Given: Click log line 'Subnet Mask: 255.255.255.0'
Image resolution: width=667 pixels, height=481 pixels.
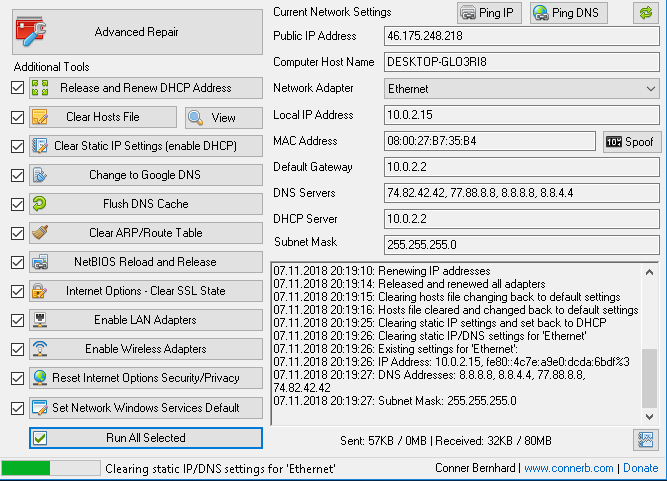Looking at the screenshot, I should point(395,401).
